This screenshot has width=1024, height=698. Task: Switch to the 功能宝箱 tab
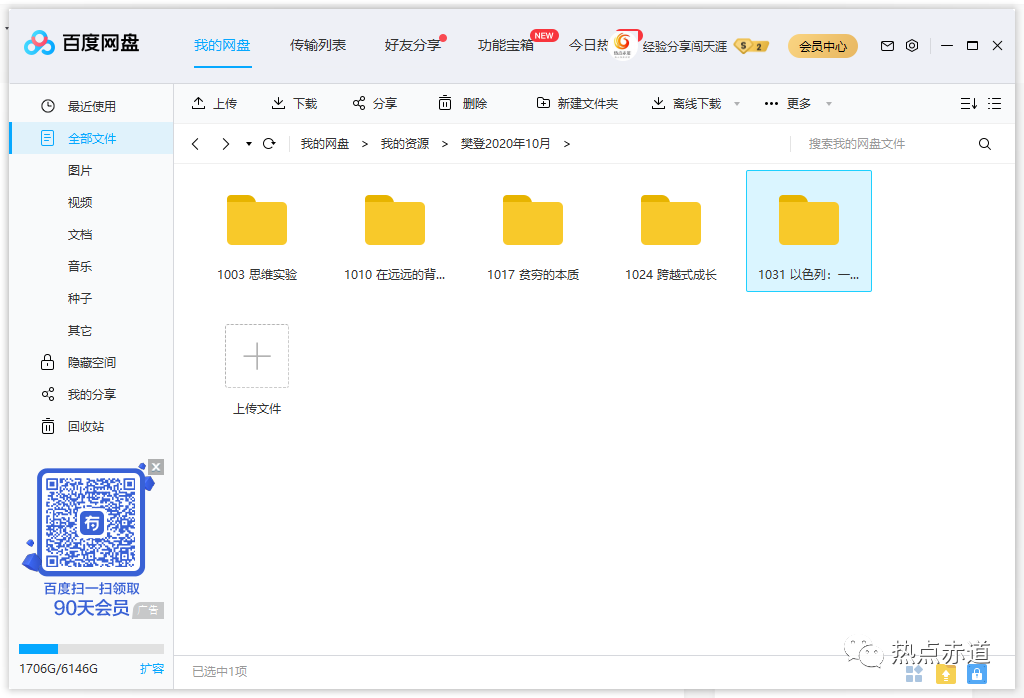coord(506,45)
